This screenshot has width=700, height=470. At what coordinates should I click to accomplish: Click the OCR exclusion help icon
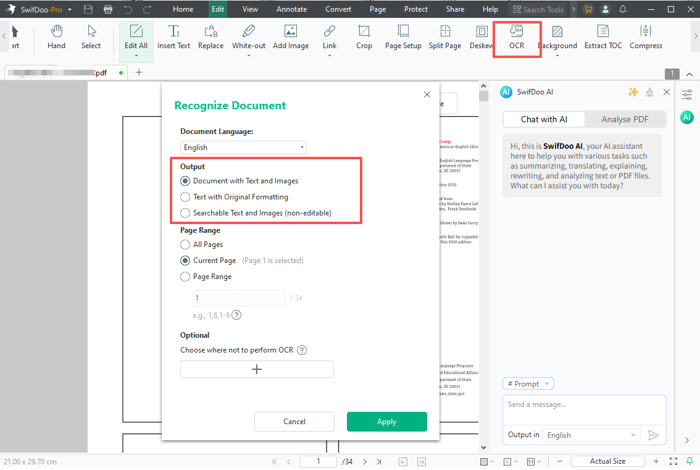[x=302, y=350]
